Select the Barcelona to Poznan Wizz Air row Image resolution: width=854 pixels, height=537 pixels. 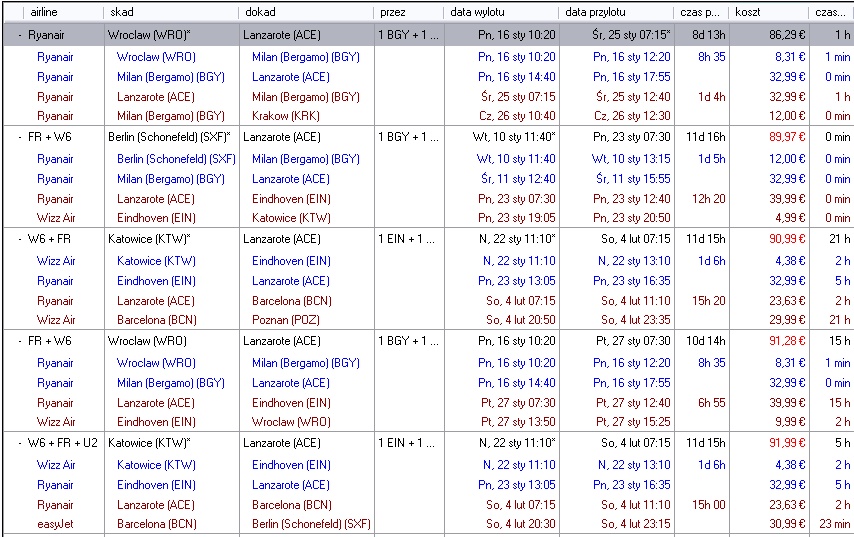pyautogui.click(x=428, y=320)
